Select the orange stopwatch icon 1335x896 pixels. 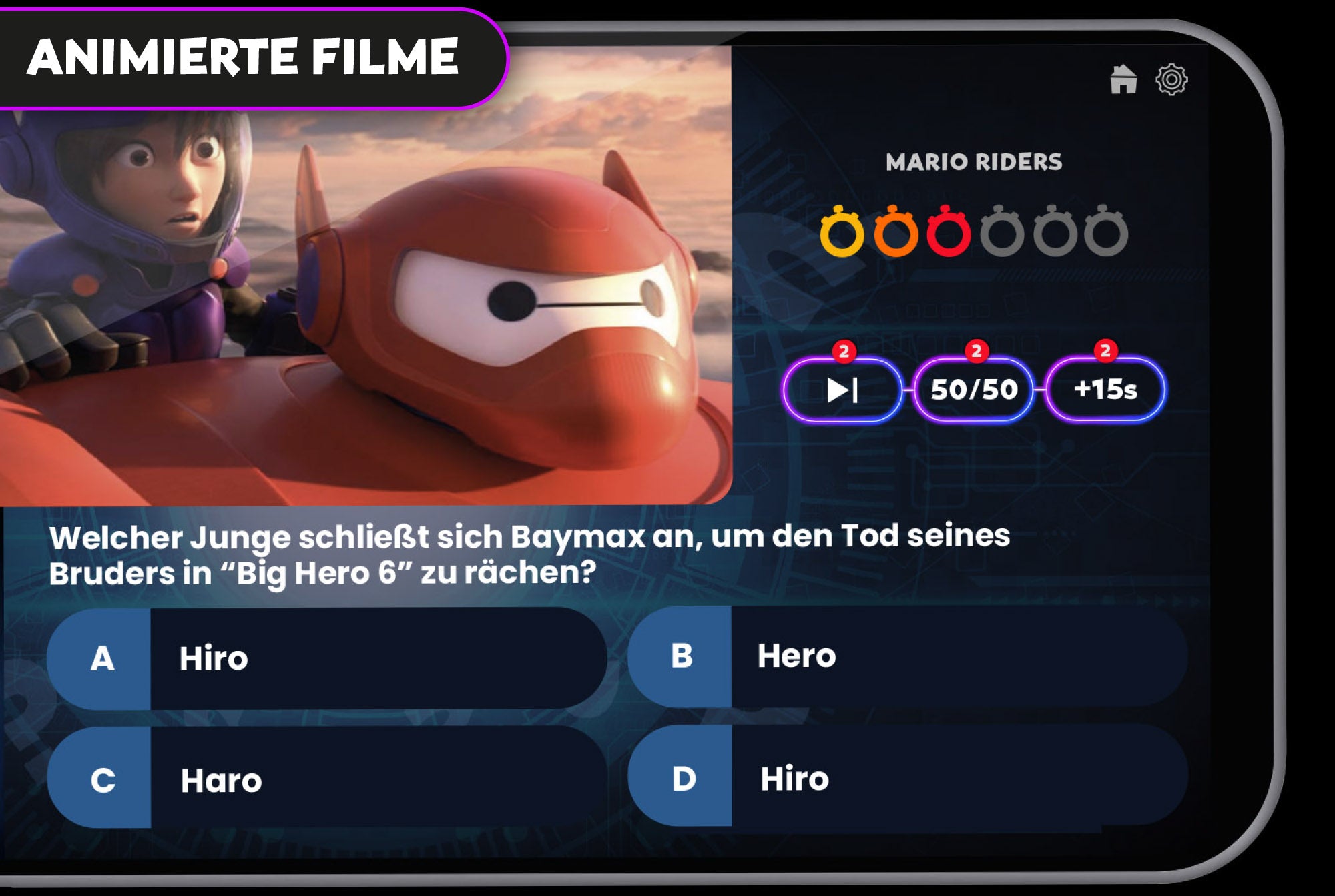[896, 232]
